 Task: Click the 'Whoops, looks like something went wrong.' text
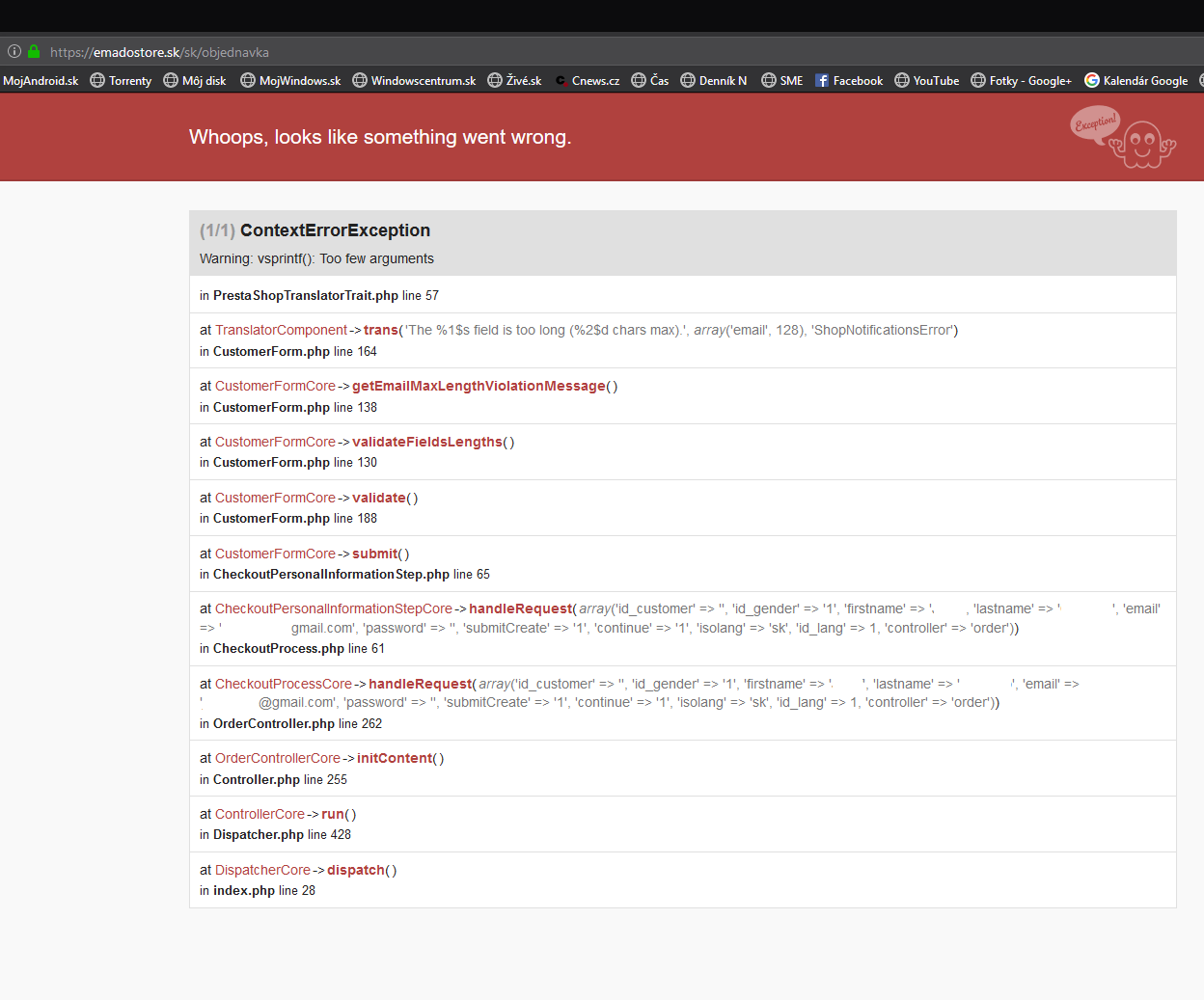(x=380, y=137)
